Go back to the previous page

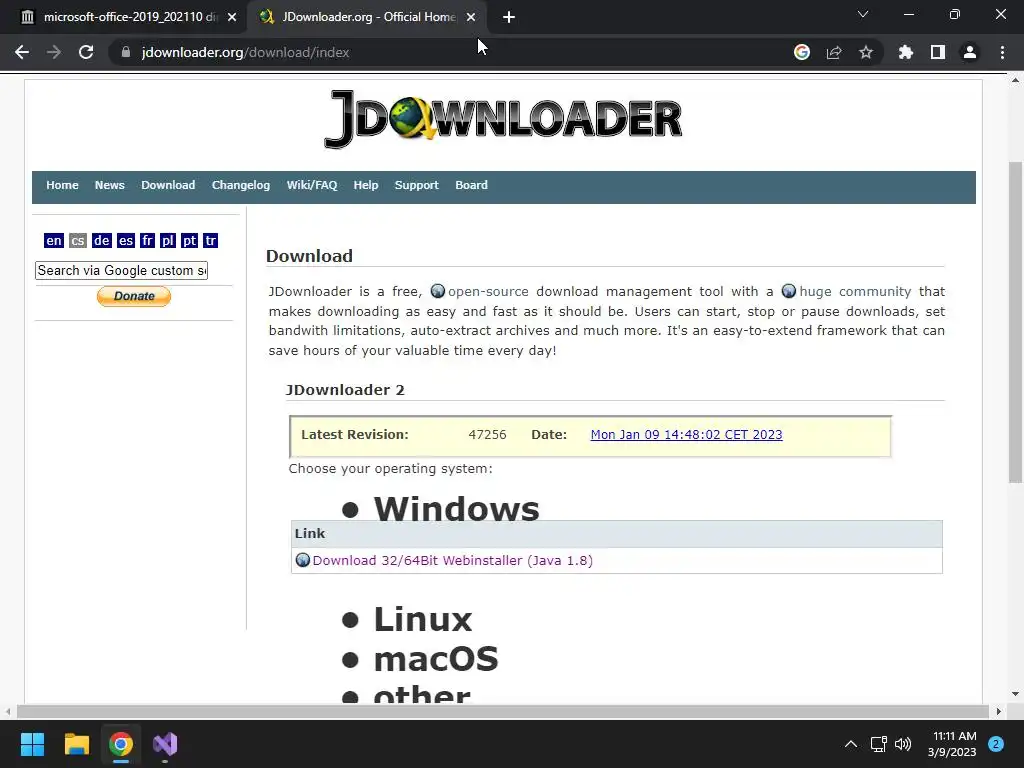point(22,52)
